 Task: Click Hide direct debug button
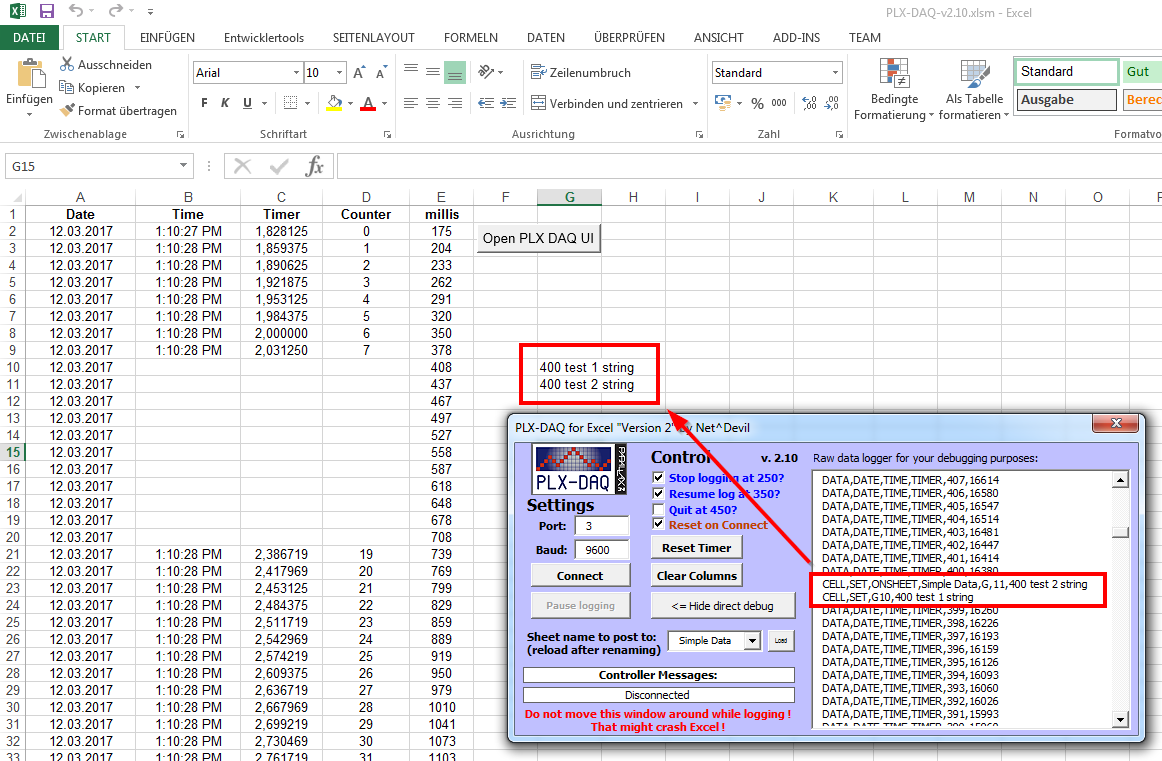723,606
